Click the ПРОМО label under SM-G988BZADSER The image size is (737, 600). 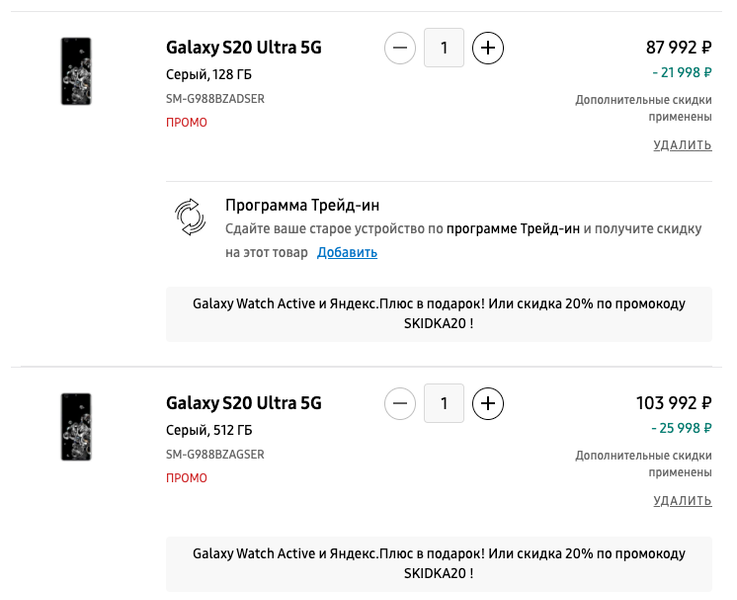(187, 122)
